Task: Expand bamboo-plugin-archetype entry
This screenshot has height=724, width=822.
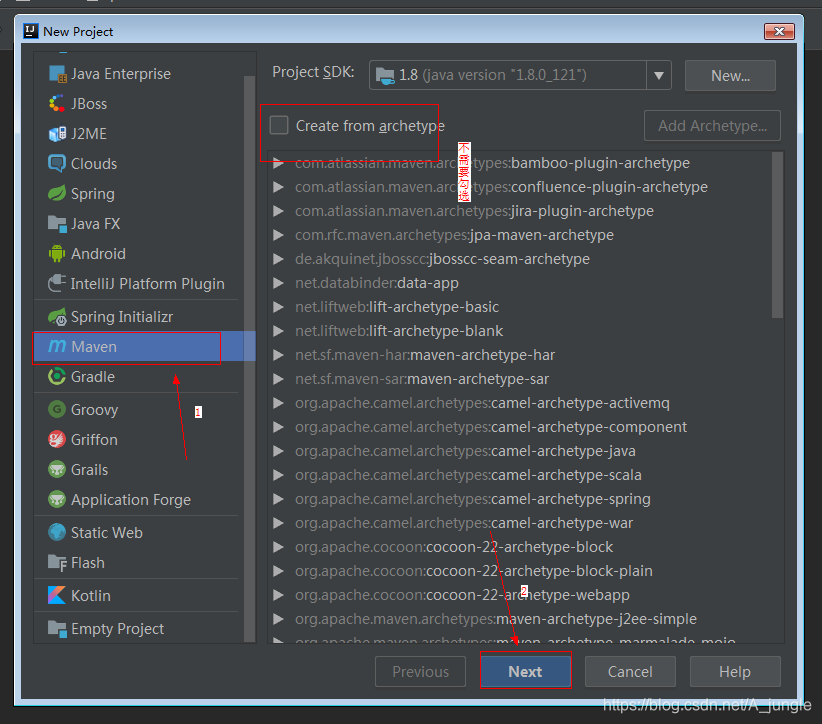Action: (278, 163)
